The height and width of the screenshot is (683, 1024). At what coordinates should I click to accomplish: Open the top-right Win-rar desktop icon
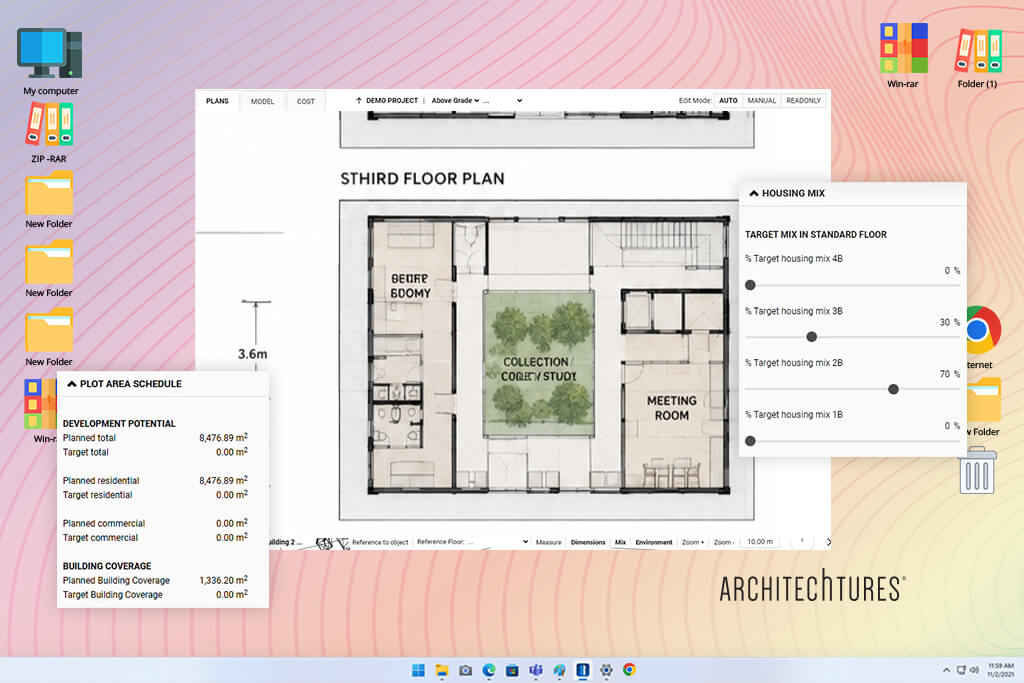pos(903,55)
